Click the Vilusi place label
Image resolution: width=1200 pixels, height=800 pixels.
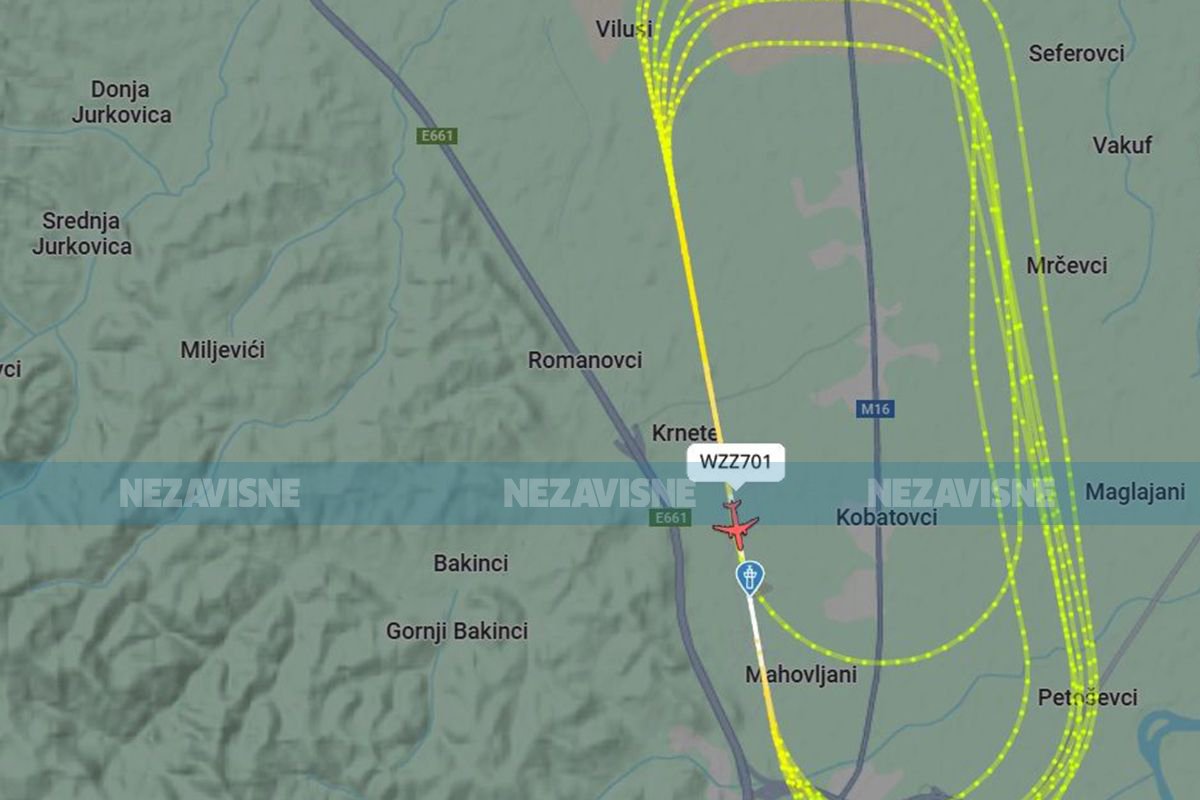click(624, 29)
